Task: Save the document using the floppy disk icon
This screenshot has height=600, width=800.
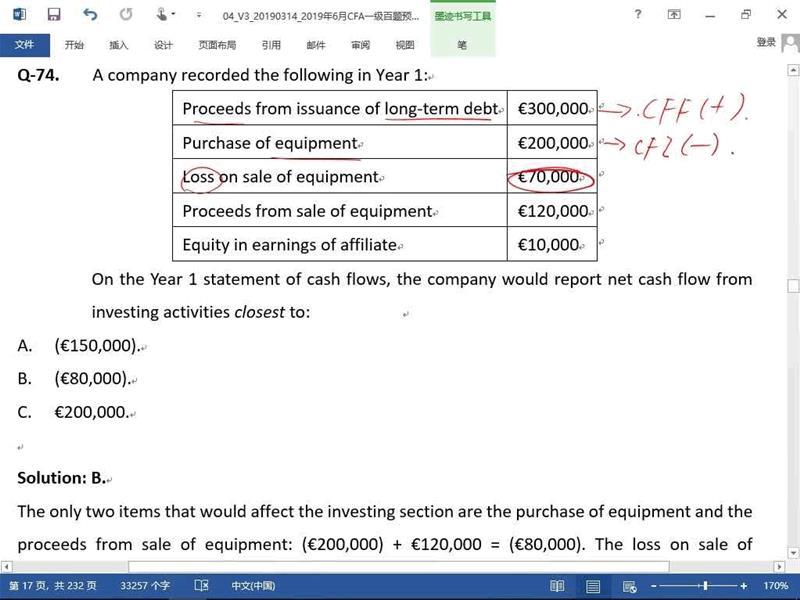Action: click(54, 14)
